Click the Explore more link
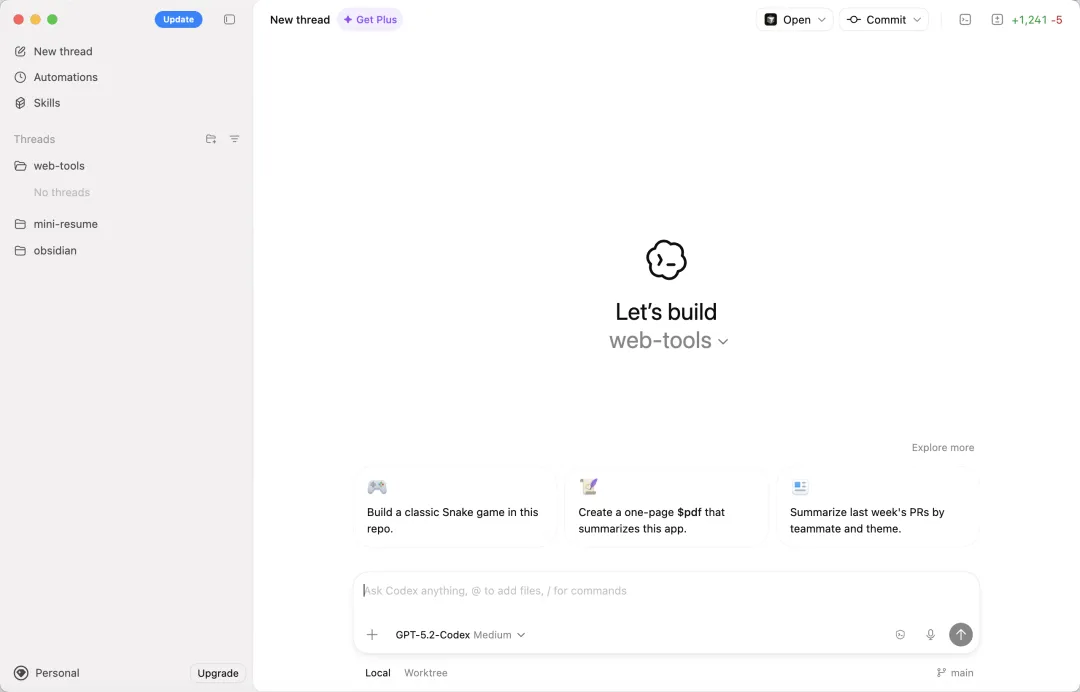Viewport: 1080px width, 692px height. pos(943,448)
